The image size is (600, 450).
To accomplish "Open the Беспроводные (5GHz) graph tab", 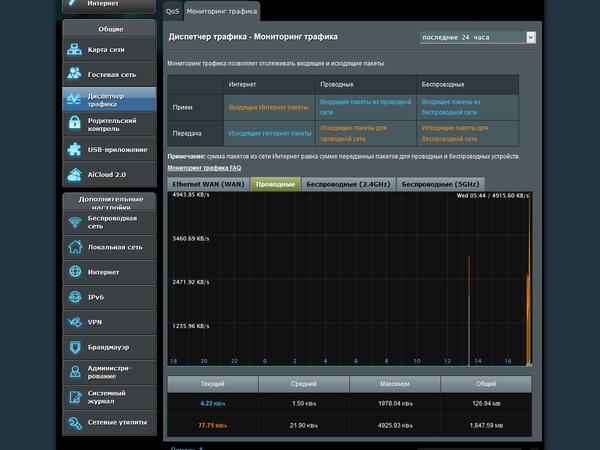I will (x=440, y=184).
